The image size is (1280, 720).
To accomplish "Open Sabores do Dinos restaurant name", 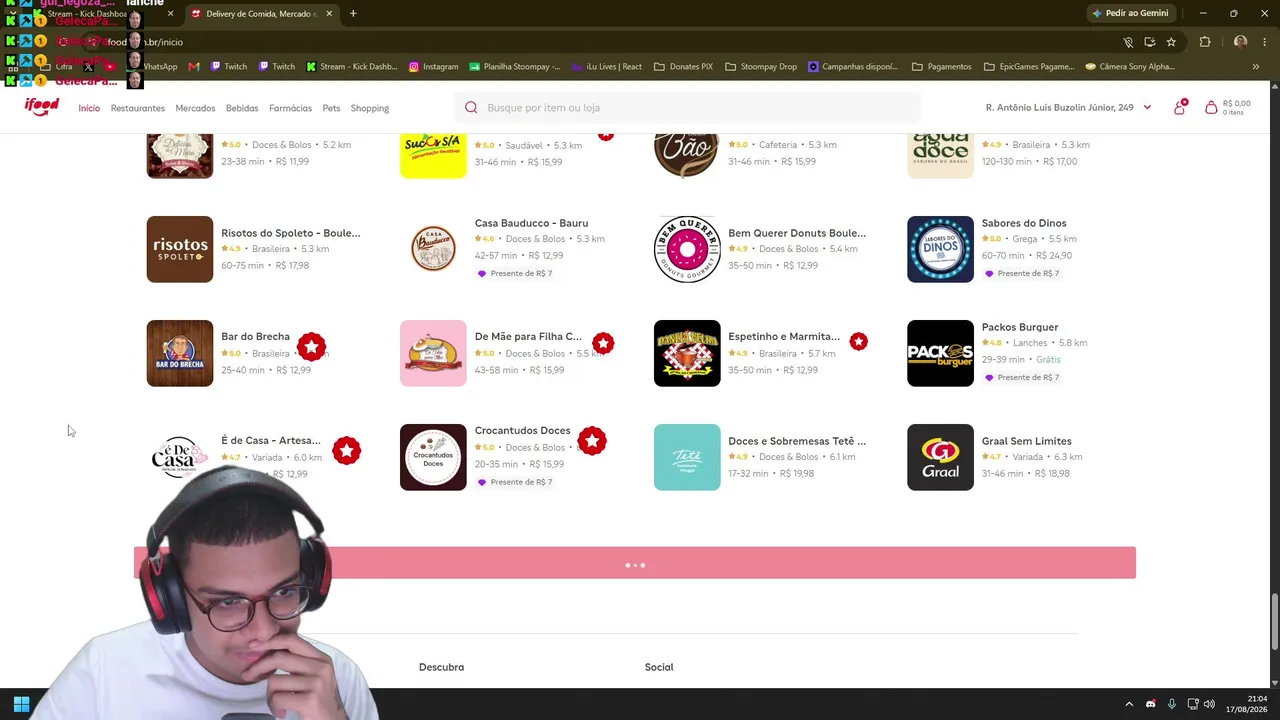I will 1024,223.
